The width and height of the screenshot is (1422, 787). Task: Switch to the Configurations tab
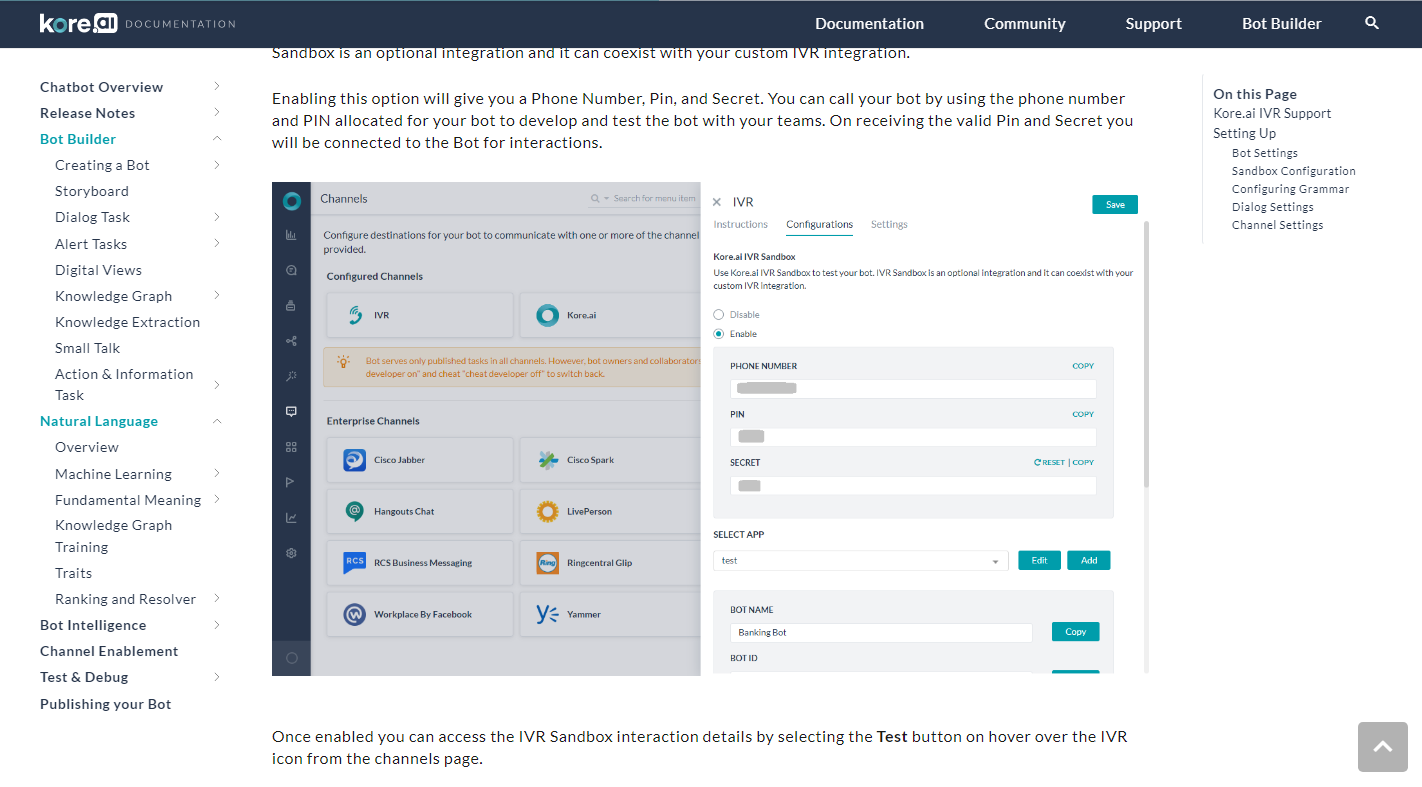(x=819, y=224)
